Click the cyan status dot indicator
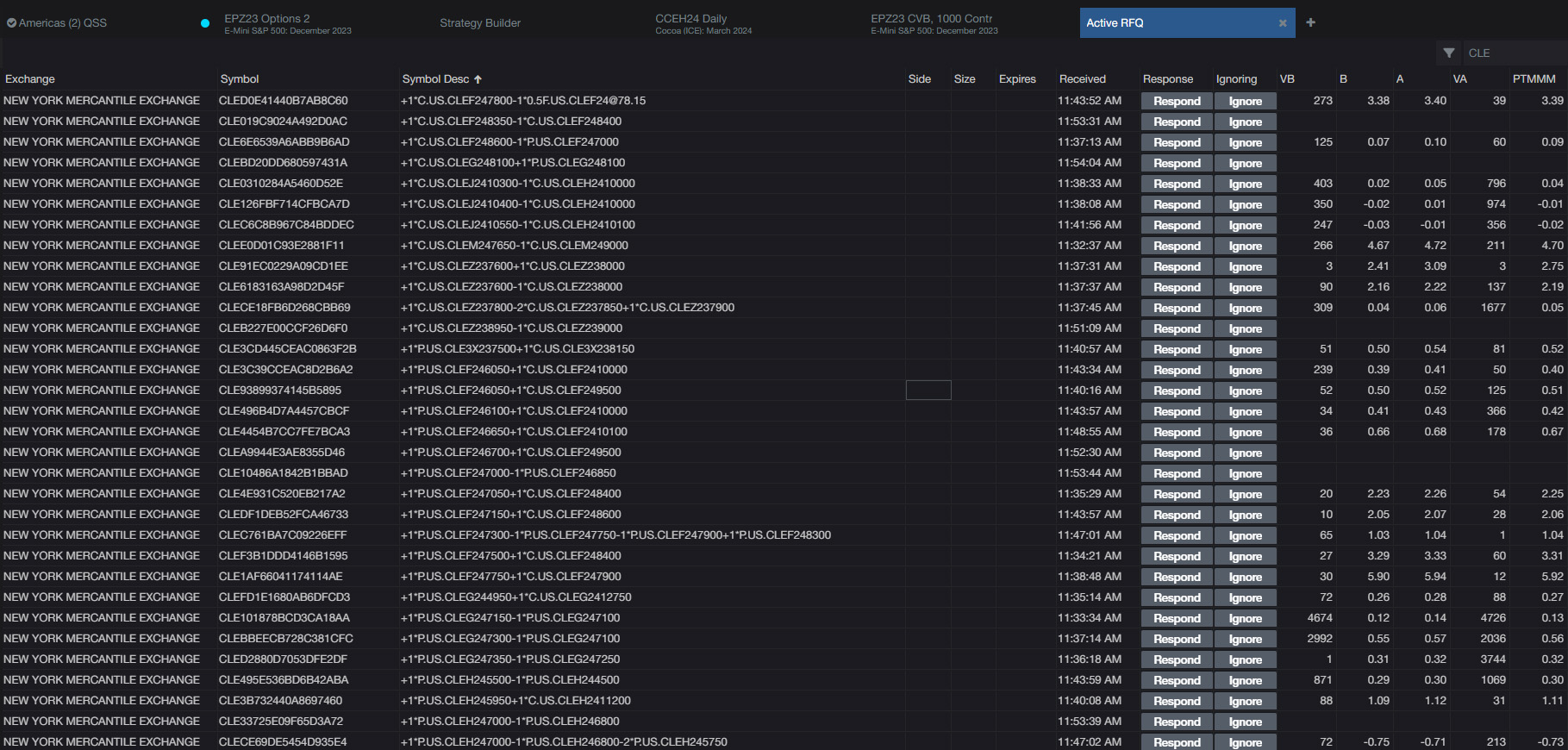 (205, 23)
